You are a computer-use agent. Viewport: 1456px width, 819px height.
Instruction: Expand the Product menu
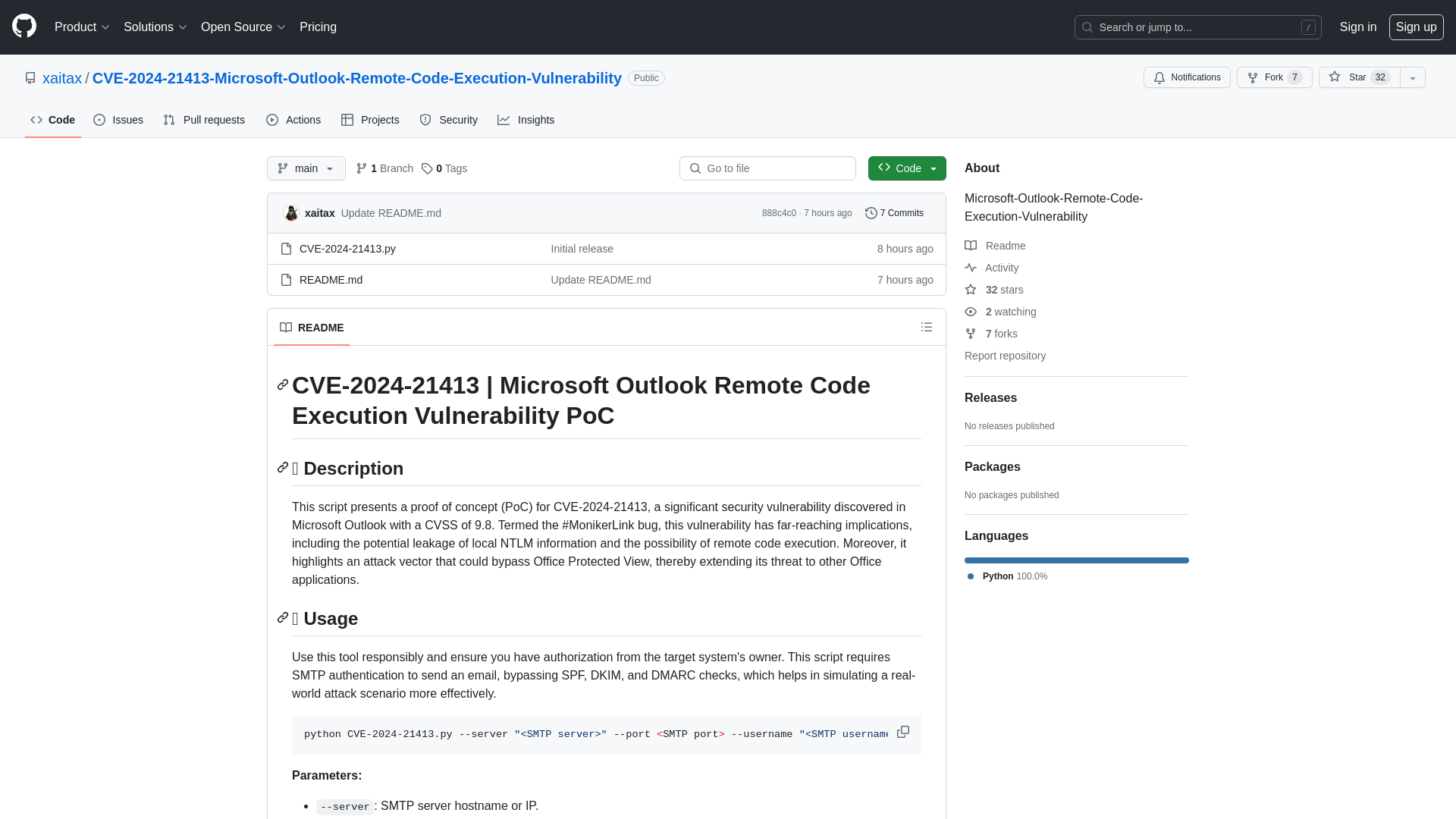click(83, 27)
